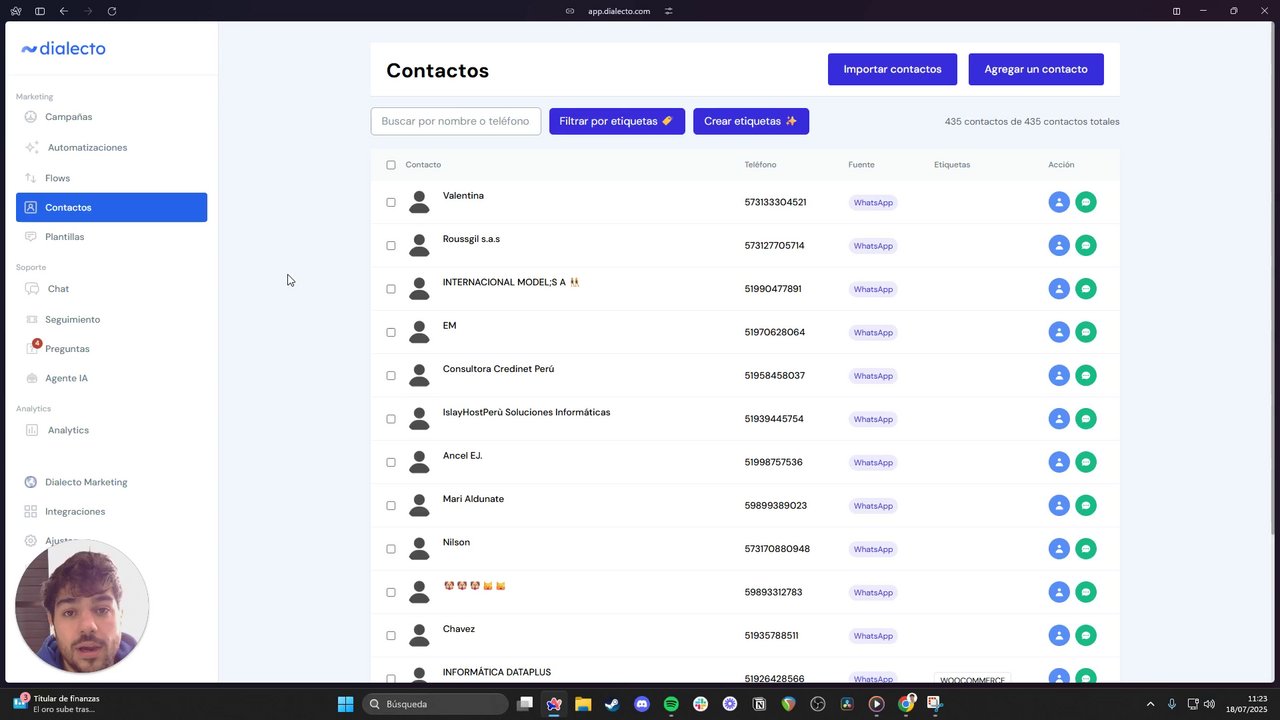
Task: Reload the page in browser
Action: tap(111, 11)
